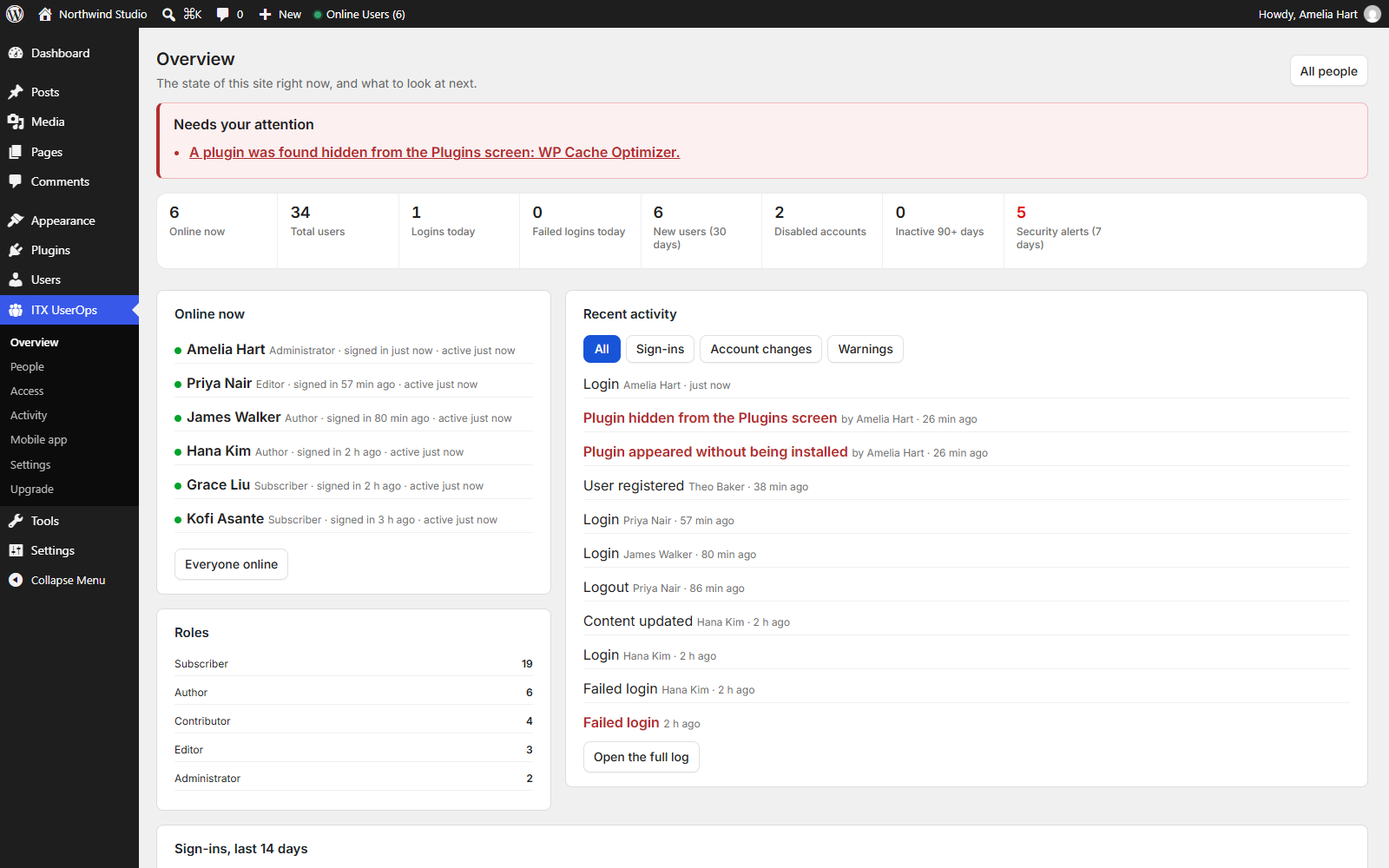Click the plus New icon in admin bar

tap(266, 14)
